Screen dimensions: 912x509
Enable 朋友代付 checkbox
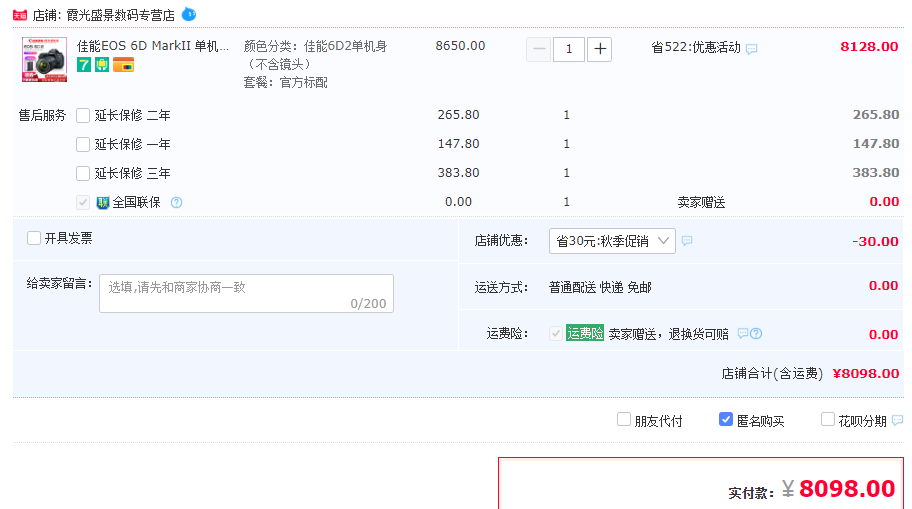(x=624, y=419)
